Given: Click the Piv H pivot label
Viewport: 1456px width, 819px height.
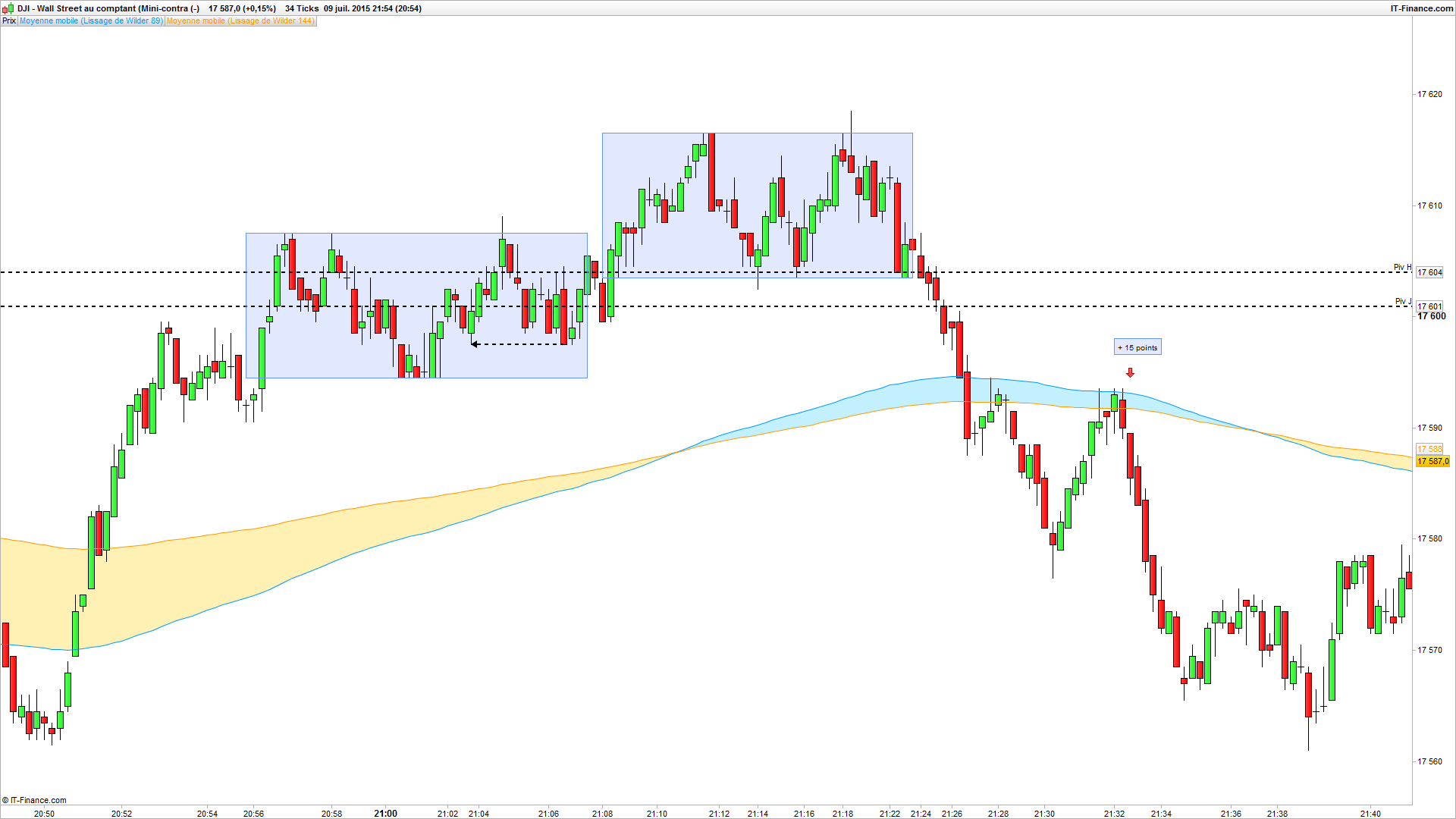Looking at the screenshot, I should click(x=1402, y=267).
